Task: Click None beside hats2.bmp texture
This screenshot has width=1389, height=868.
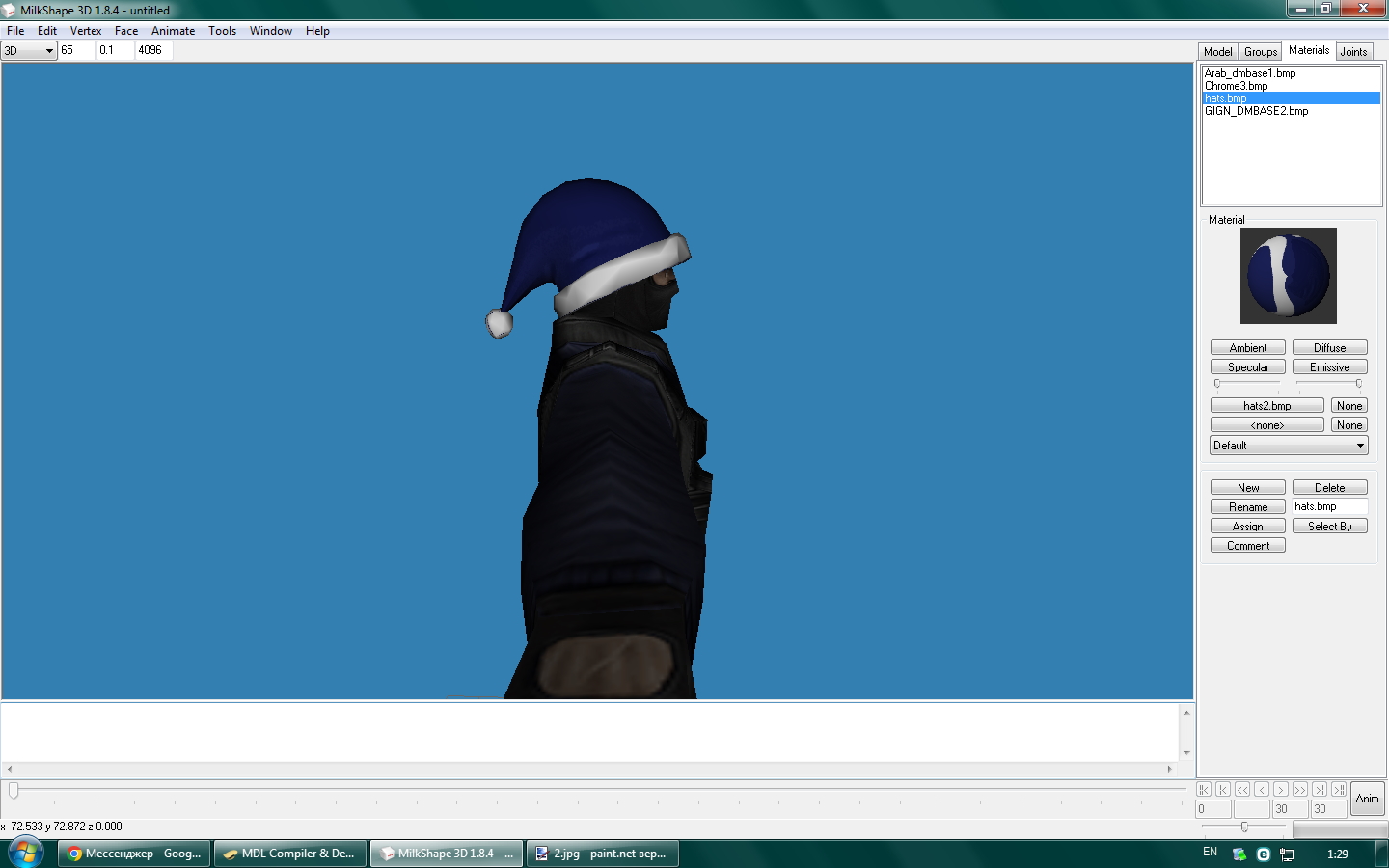Action: [1349, 406]
